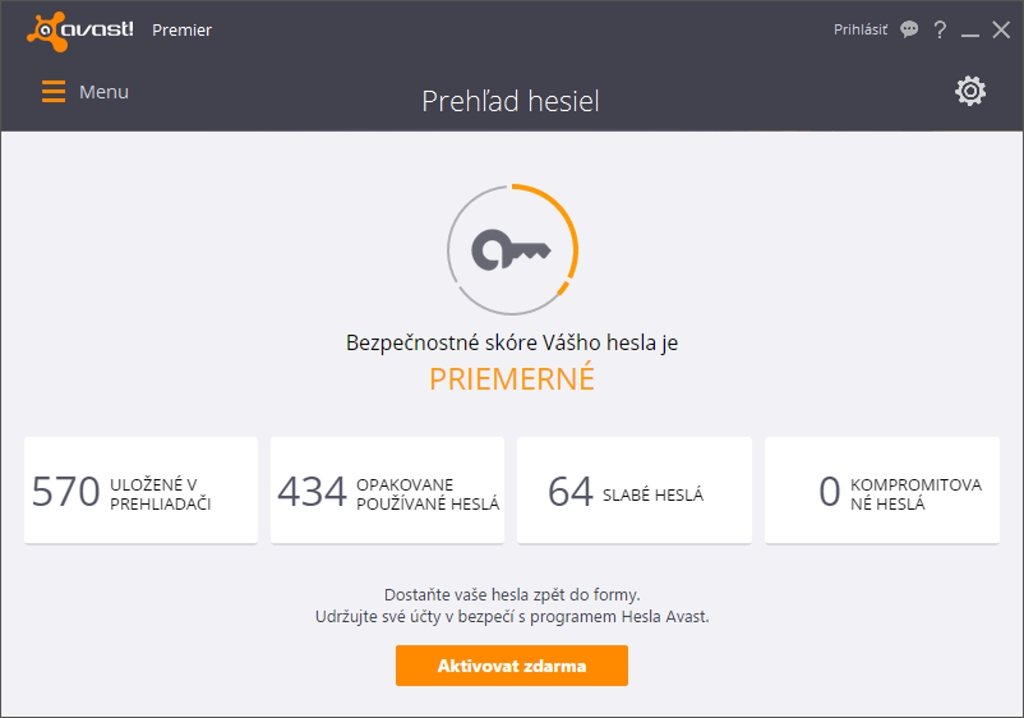Open the 434 Opakovane používané heslá card
Image resolution: width=1024 pixels, height=718 pixels.
[x=387, y=490]
